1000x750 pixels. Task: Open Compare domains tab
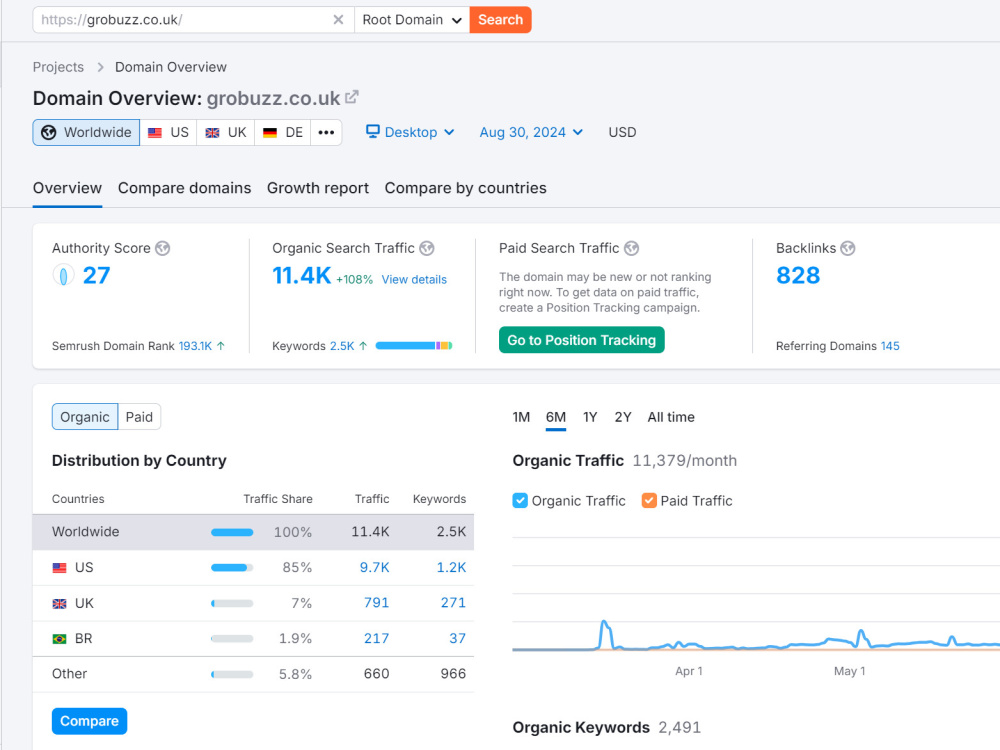(184, 188)
